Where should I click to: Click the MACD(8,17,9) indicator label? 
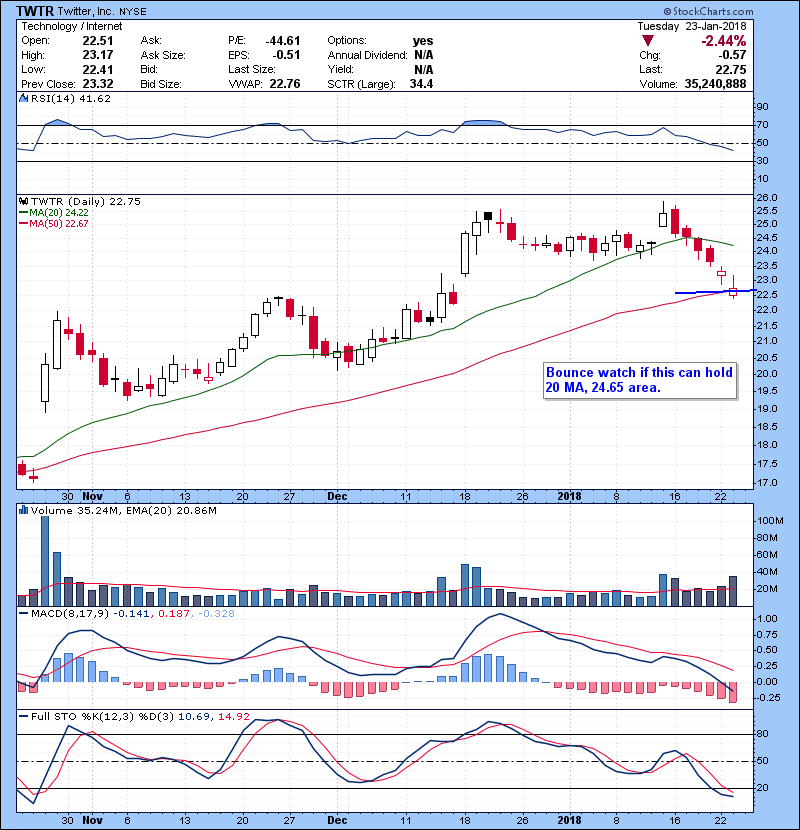(x=70, y=614)
